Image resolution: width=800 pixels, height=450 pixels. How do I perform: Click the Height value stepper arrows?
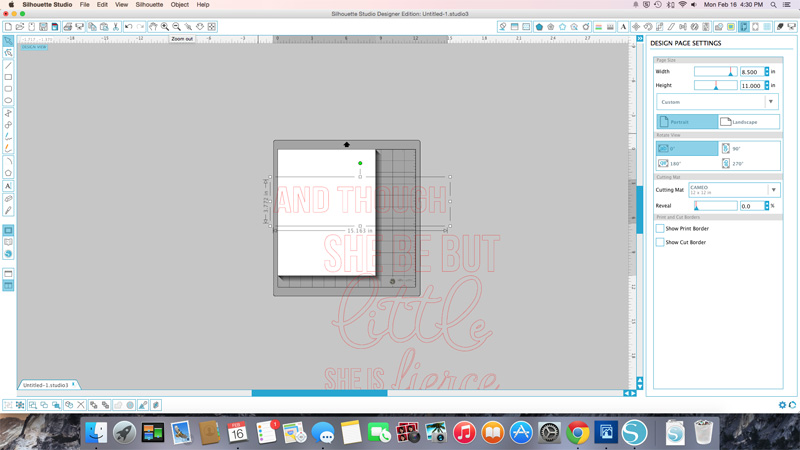tap(767, 85)
